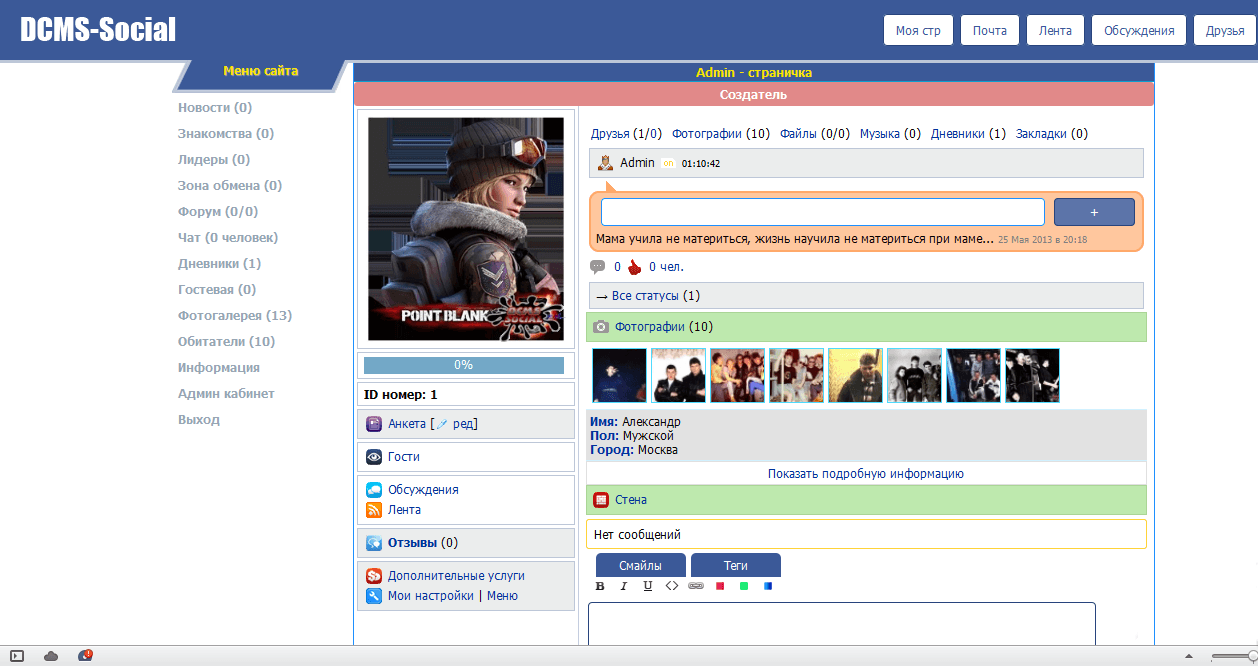
Task: Open Знакомства (0) in site menu
Action: pos(226,134)
